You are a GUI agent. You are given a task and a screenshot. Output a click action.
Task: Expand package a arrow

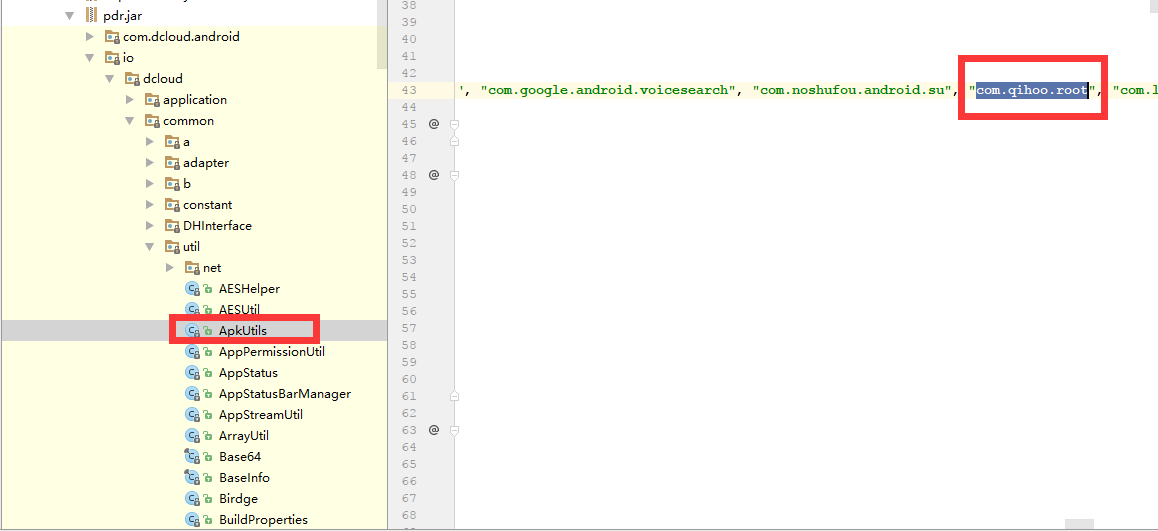pyautogui.click(x=150, y=142)
